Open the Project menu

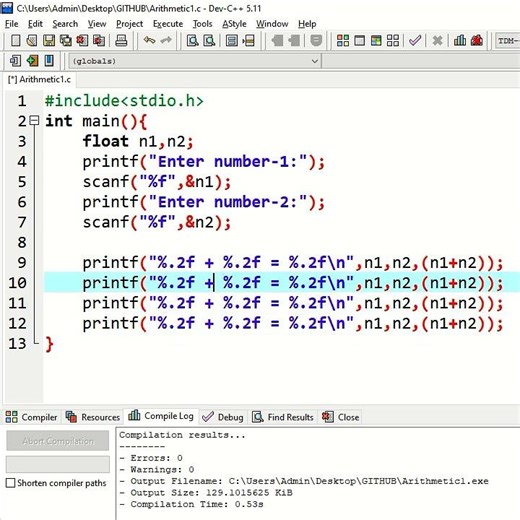tap(129, 24)
